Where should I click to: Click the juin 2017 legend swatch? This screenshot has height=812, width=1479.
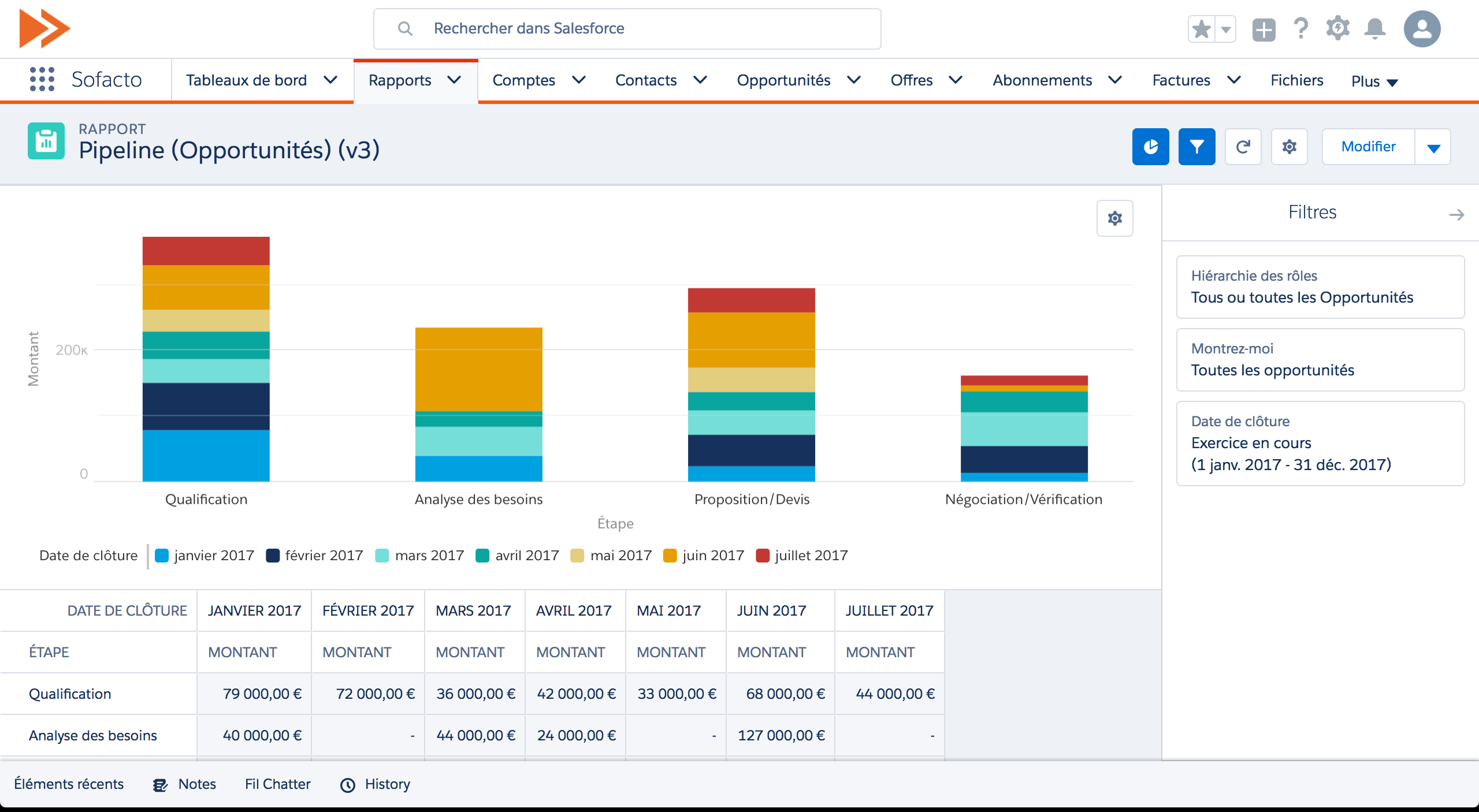pos(670,556)
